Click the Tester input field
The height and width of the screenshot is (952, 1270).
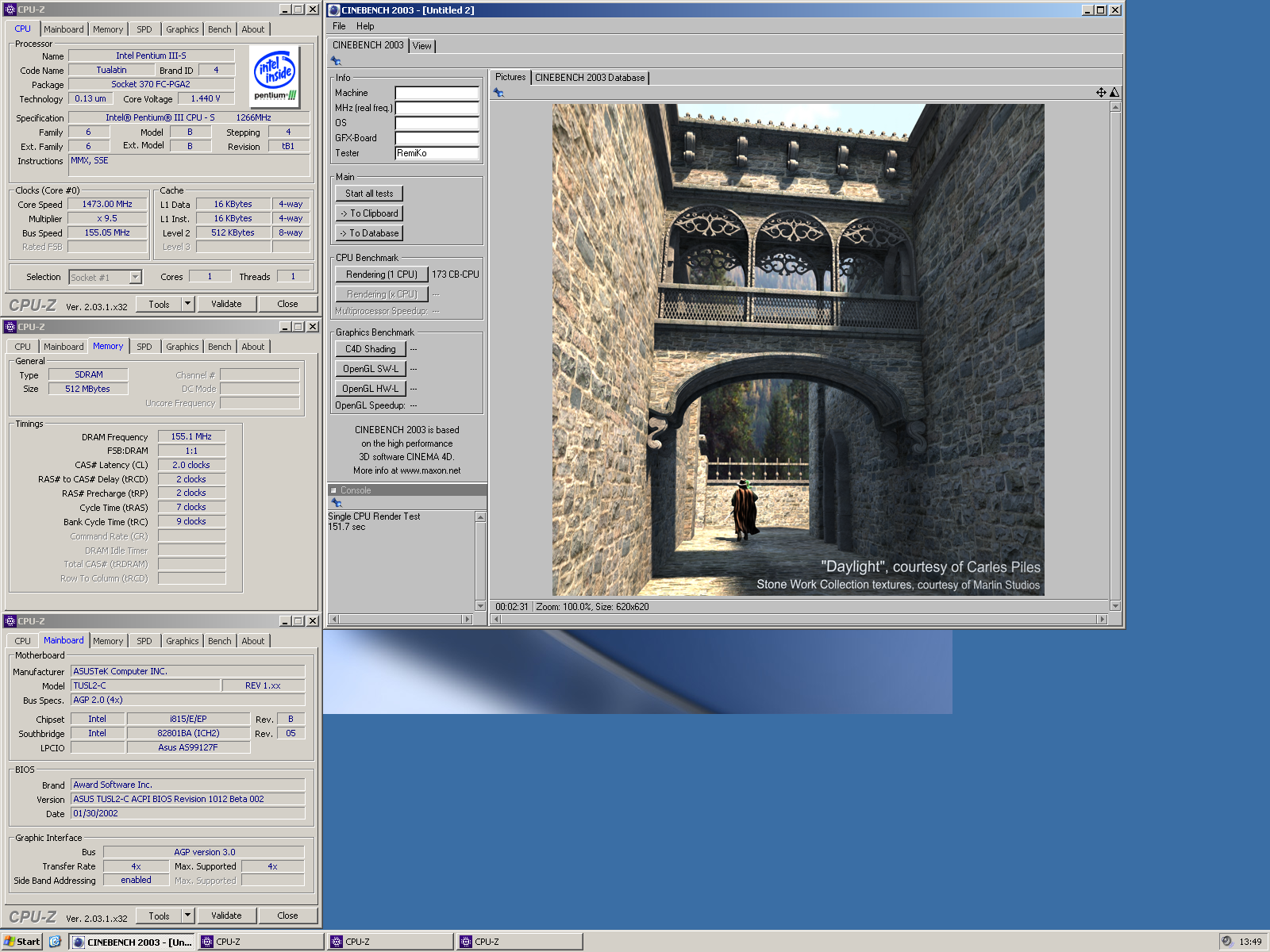coord(437,153)
